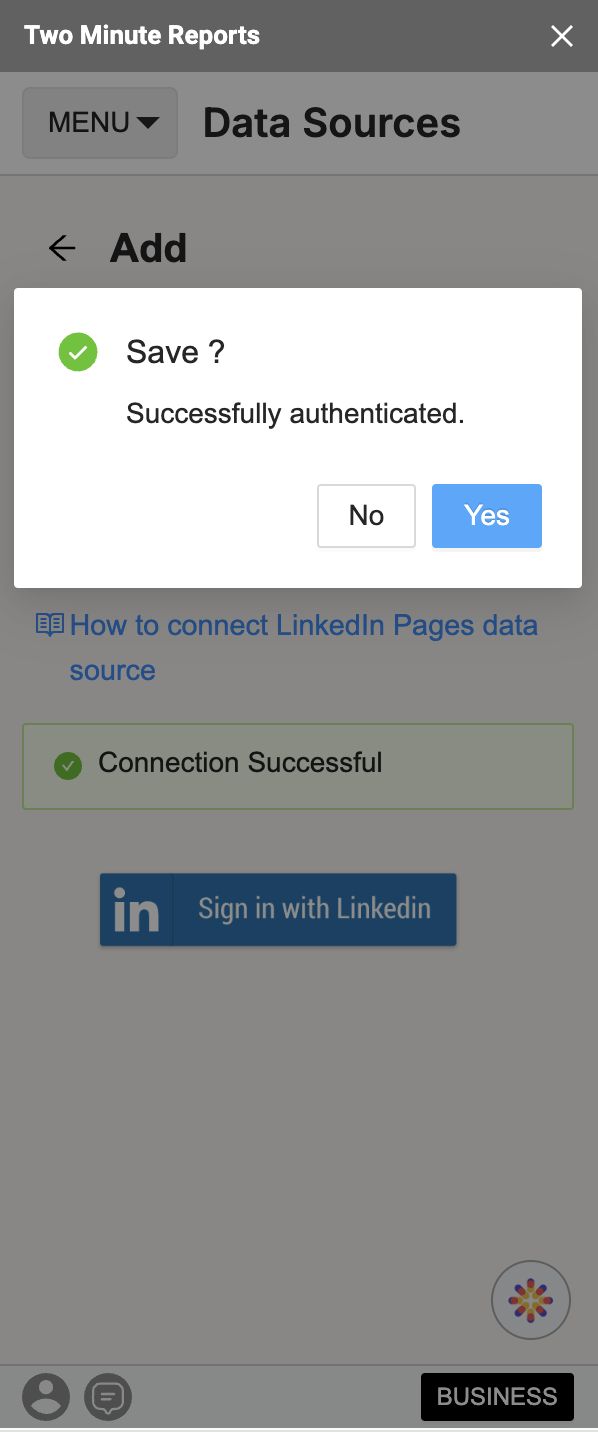Click the LinkedIn logo on sign-in button
This screenshot has height=1432, width=598.
pyautogui.click(x=134, y=909)
